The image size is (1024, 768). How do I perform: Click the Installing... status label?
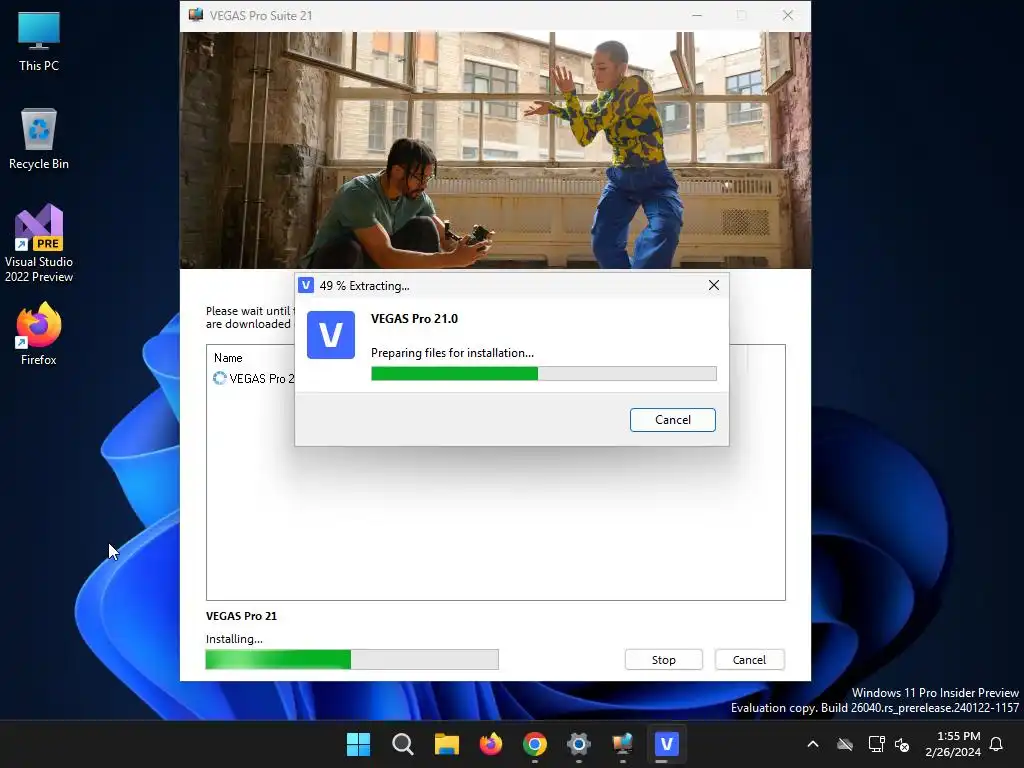click(x=234, y=639)
